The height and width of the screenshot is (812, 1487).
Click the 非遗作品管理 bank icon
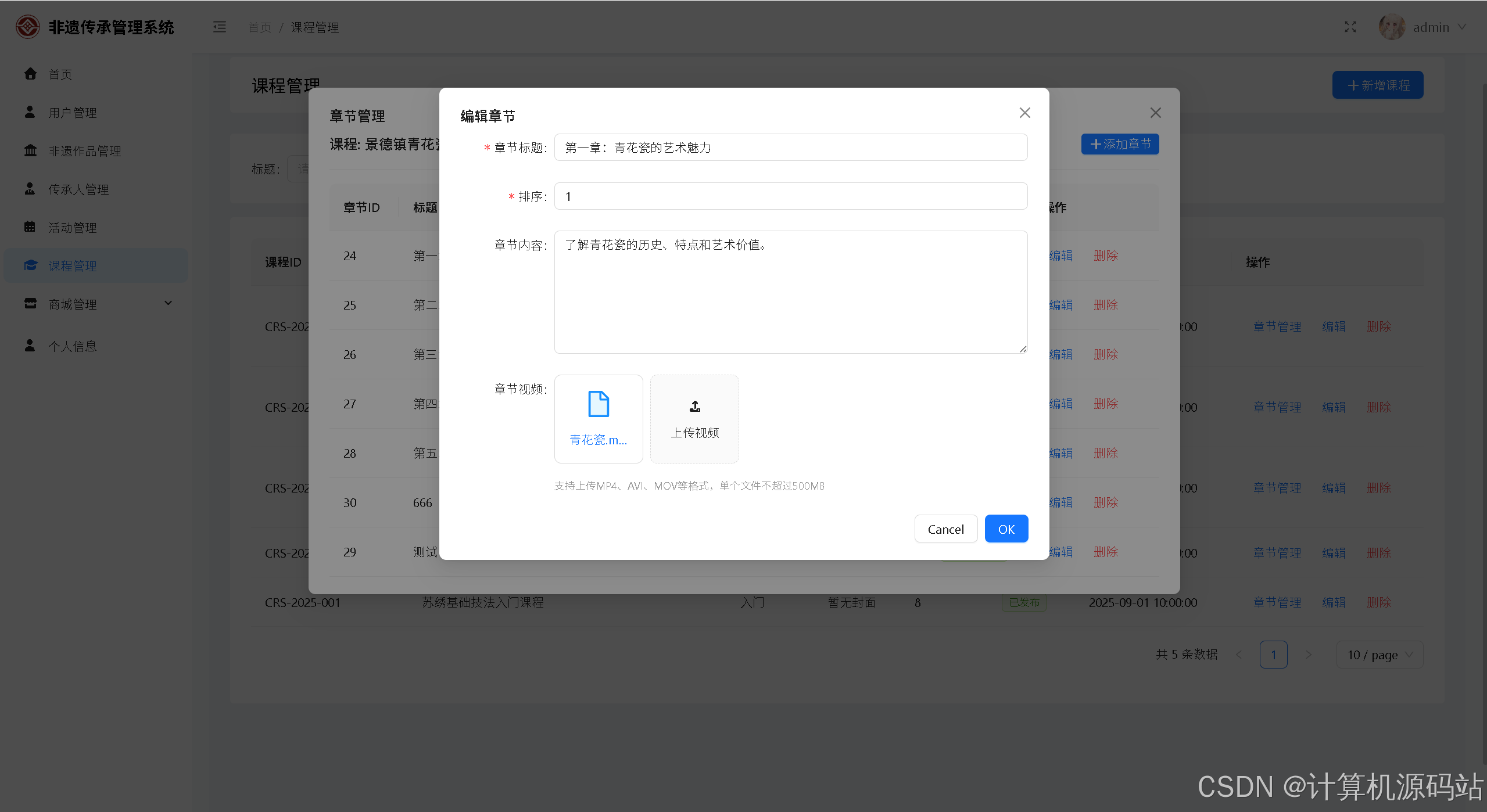pyautogui.click(x=30, y=150)
